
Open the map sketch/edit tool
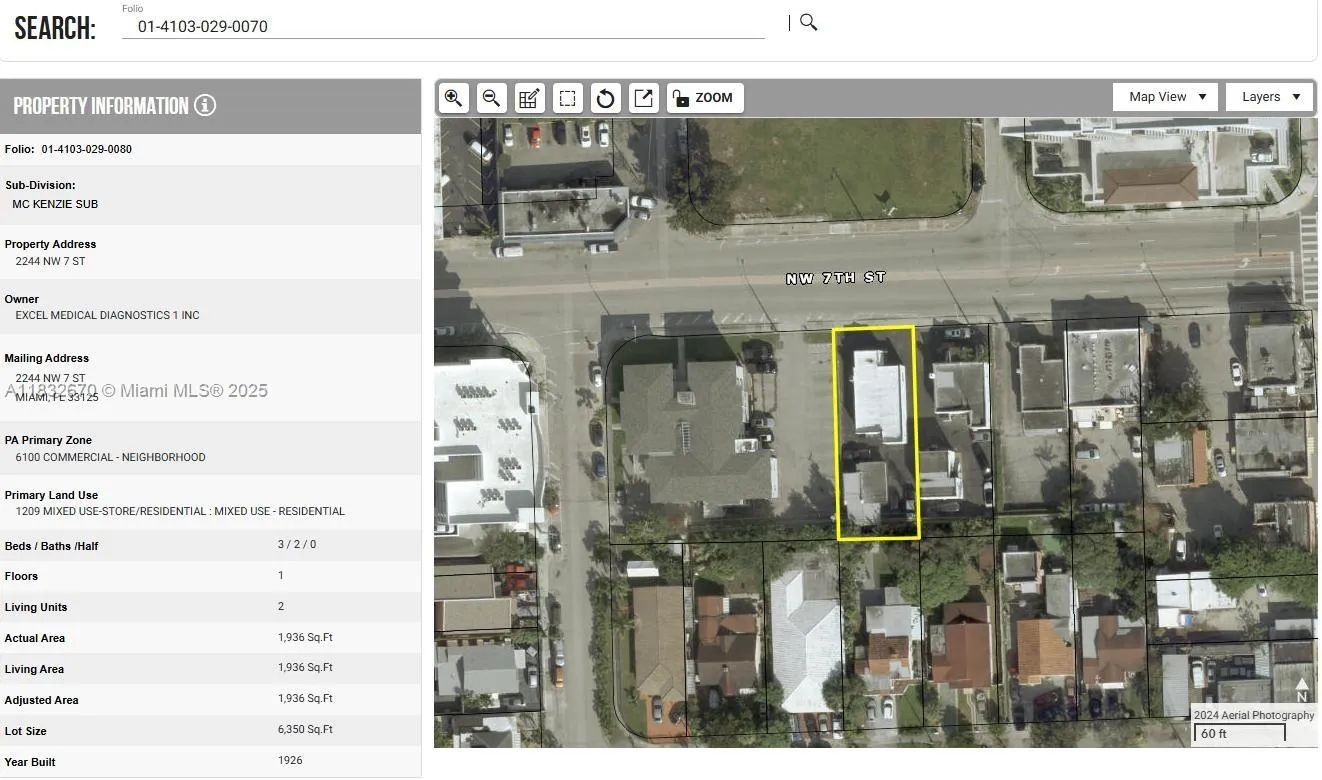[529, 97]
